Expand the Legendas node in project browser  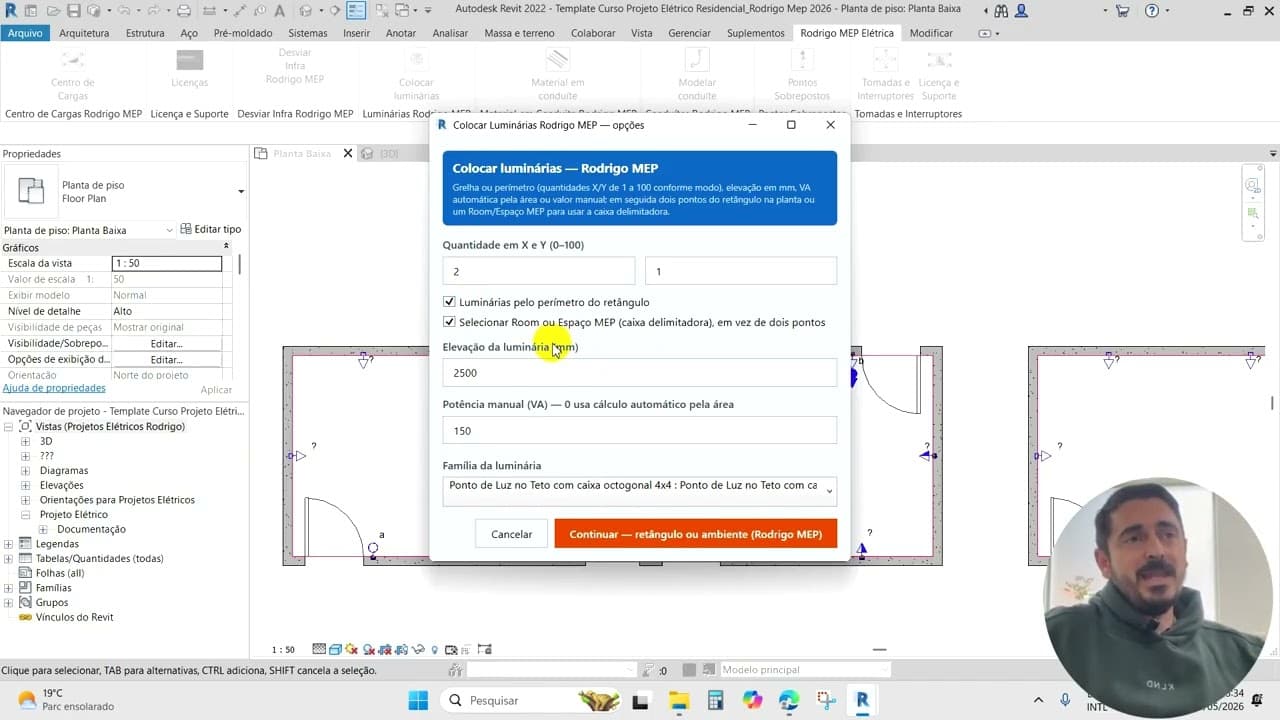(9, 544)
